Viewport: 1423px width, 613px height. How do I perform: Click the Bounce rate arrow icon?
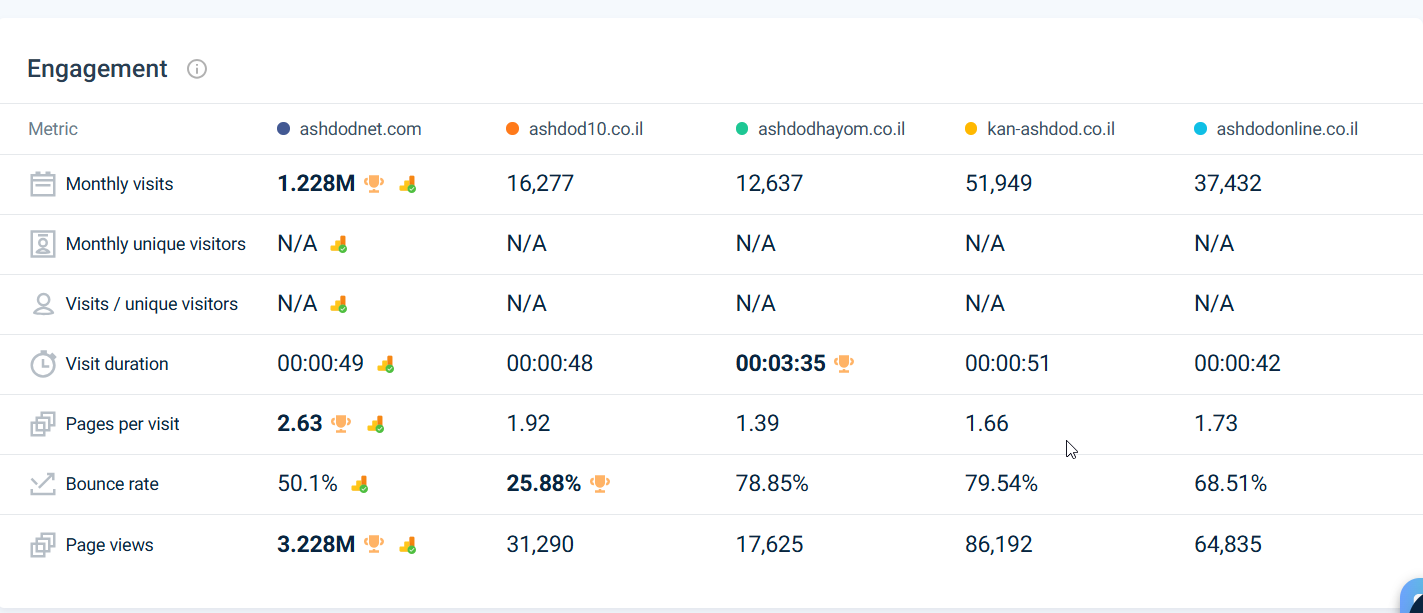coord(42,484)
